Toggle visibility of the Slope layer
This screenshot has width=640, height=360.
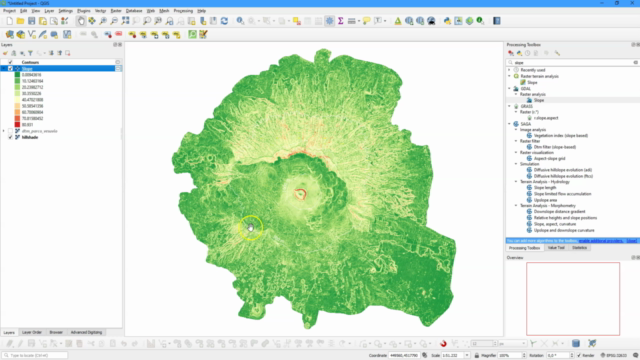pos(10,69)
